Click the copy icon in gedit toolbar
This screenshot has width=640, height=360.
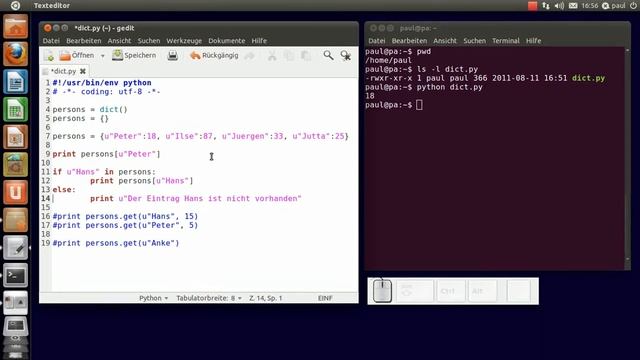click(289, 56)
